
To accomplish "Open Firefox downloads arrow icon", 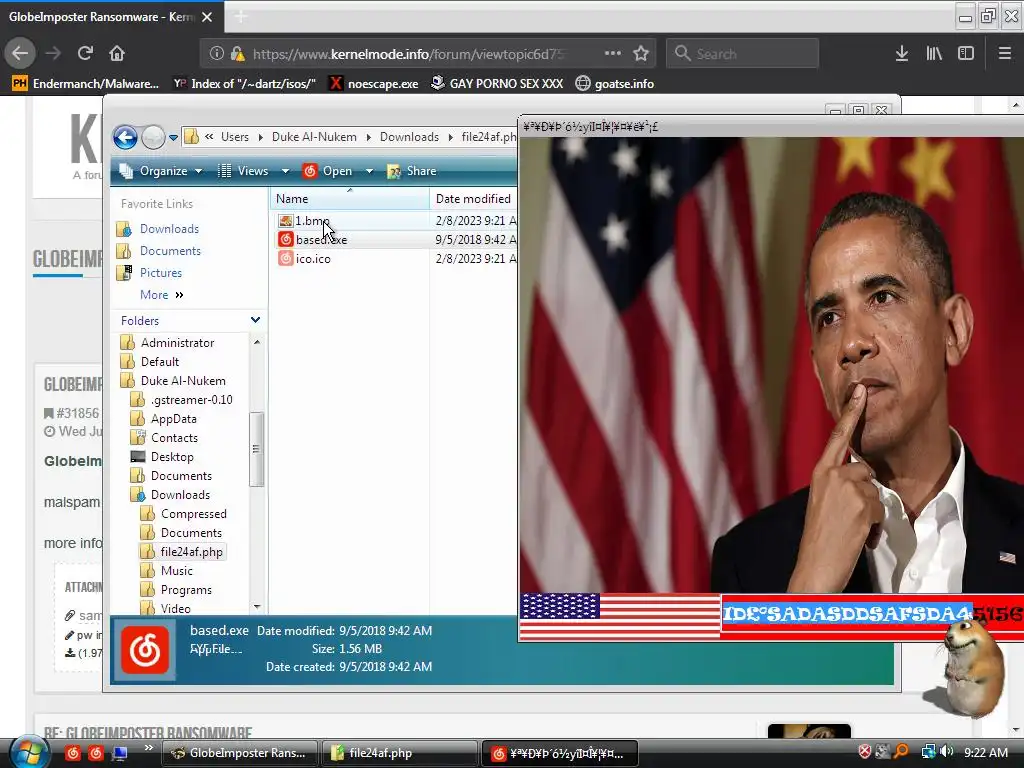I will point(901,54).
